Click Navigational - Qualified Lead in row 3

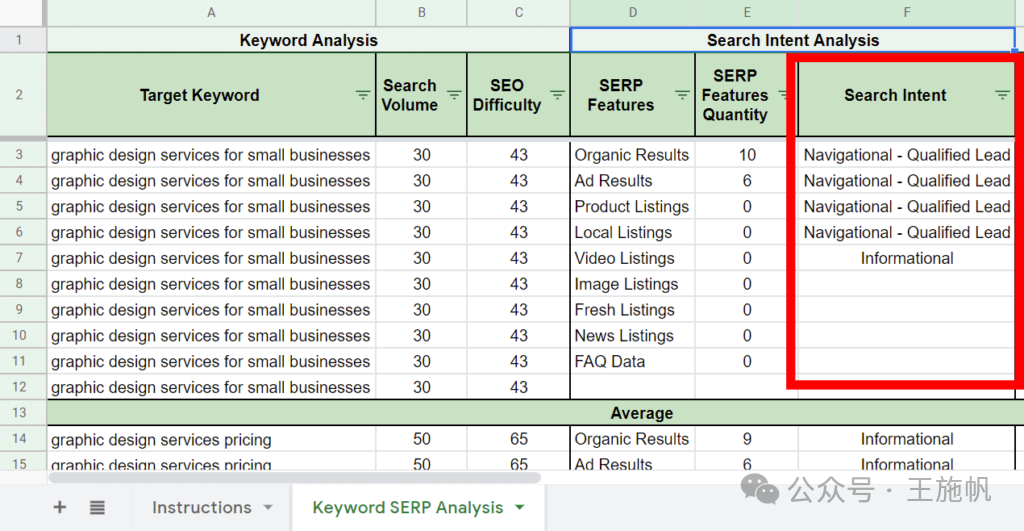point(906,155)
